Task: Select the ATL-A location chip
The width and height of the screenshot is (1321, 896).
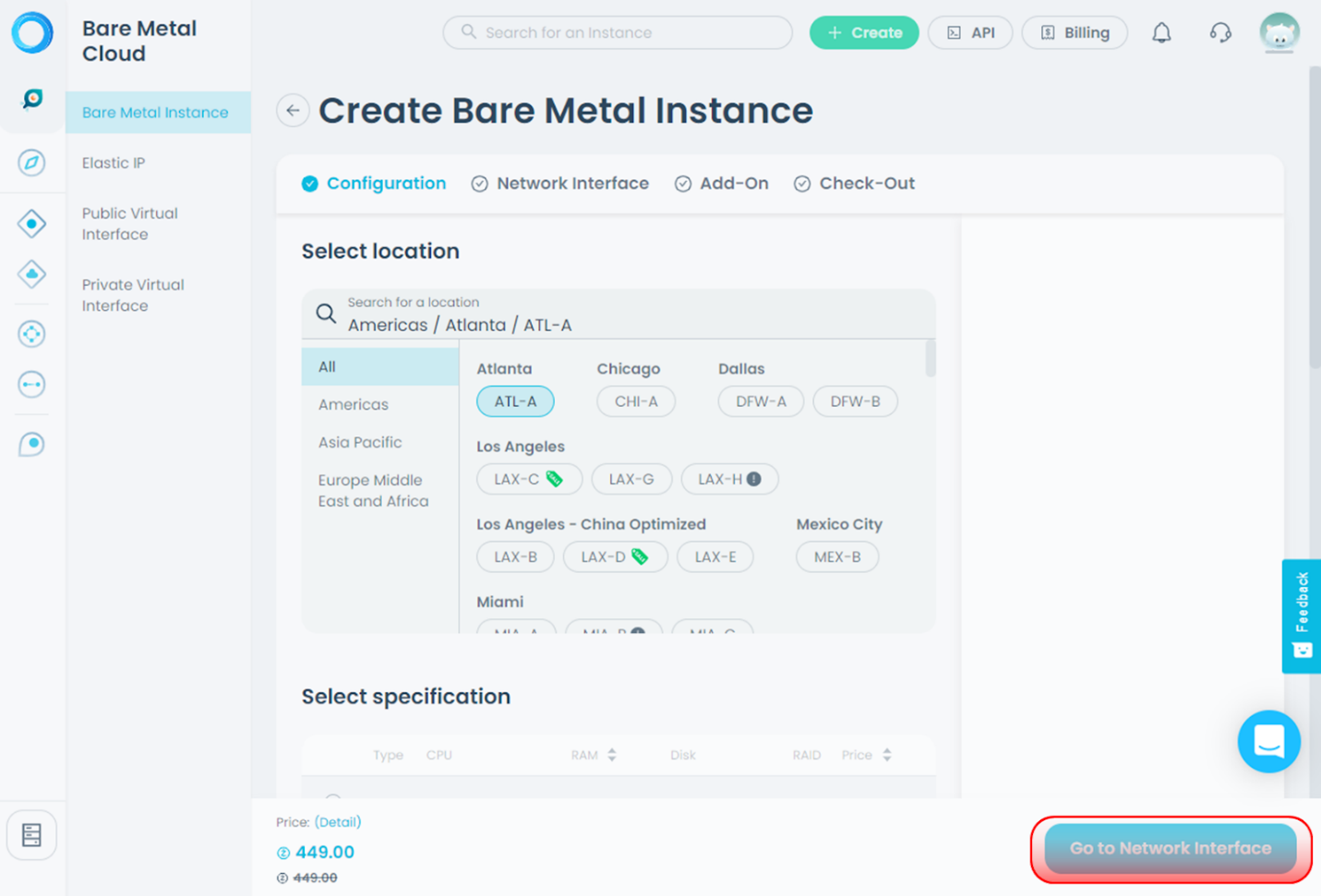Action: click(x=514, y=401)
